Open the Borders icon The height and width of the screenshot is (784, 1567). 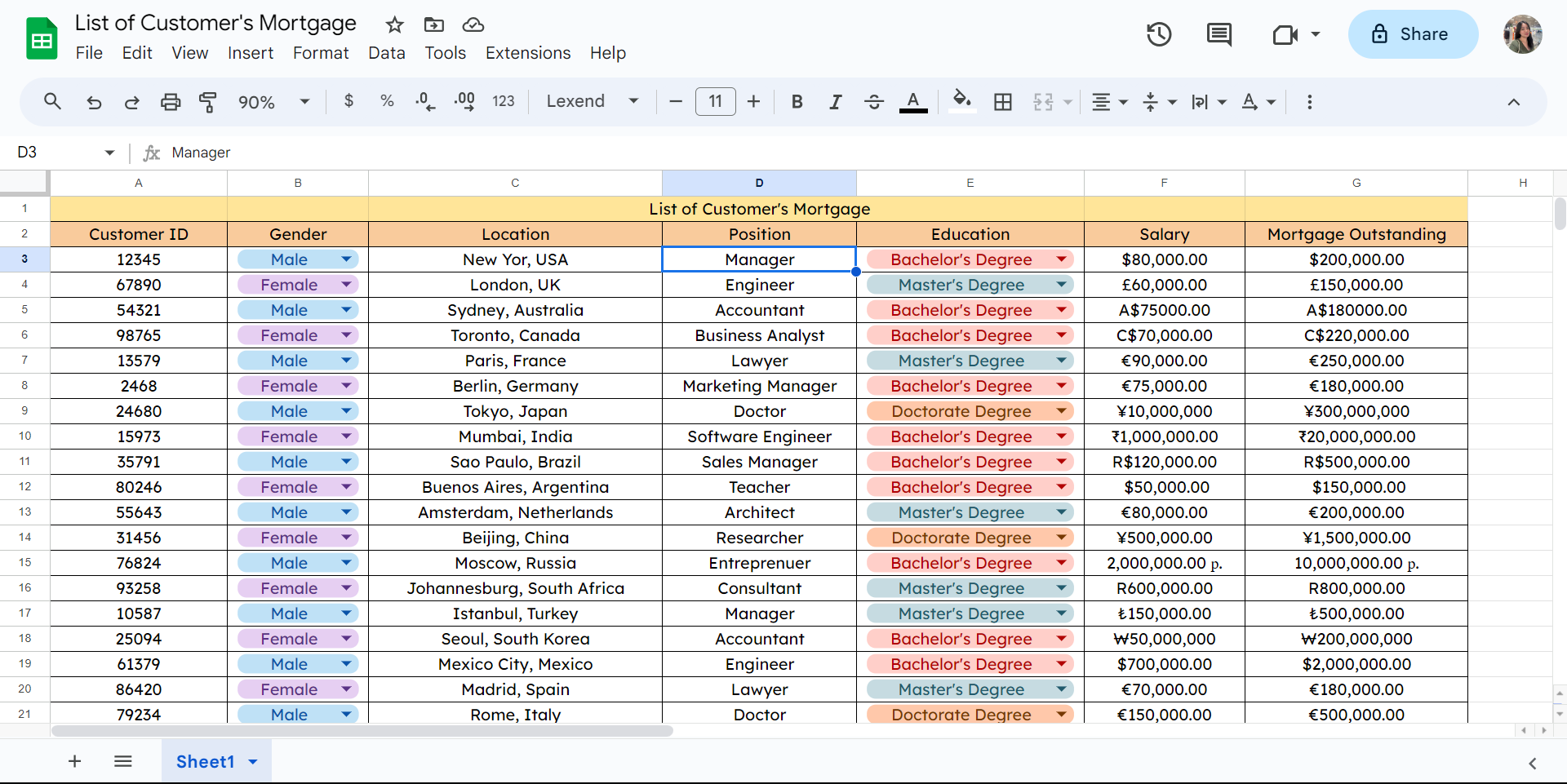pos(1003,102)
